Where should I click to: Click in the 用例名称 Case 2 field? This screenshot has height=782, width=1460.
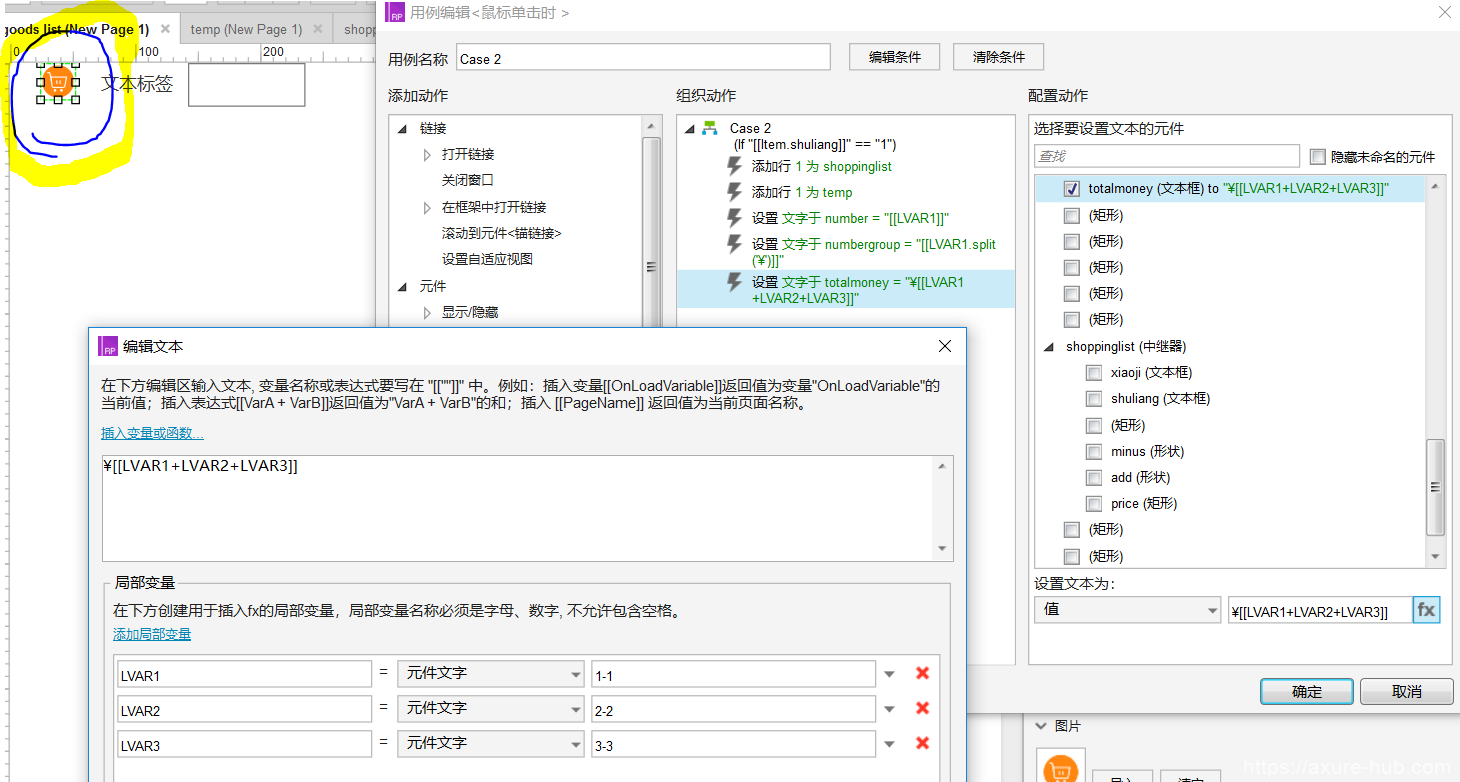[643, 58]
